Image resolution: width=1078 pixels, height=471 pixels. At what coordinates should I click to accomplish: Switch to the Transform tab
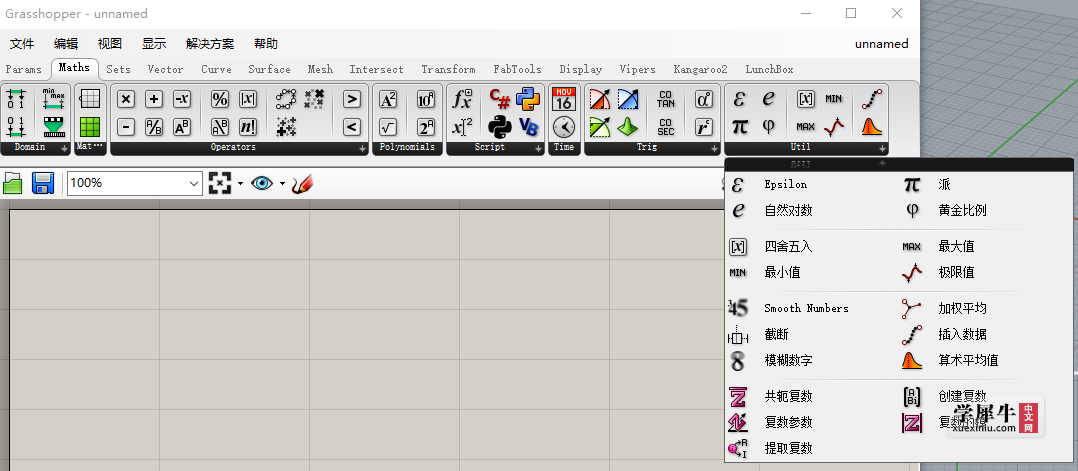coord(448,69)
